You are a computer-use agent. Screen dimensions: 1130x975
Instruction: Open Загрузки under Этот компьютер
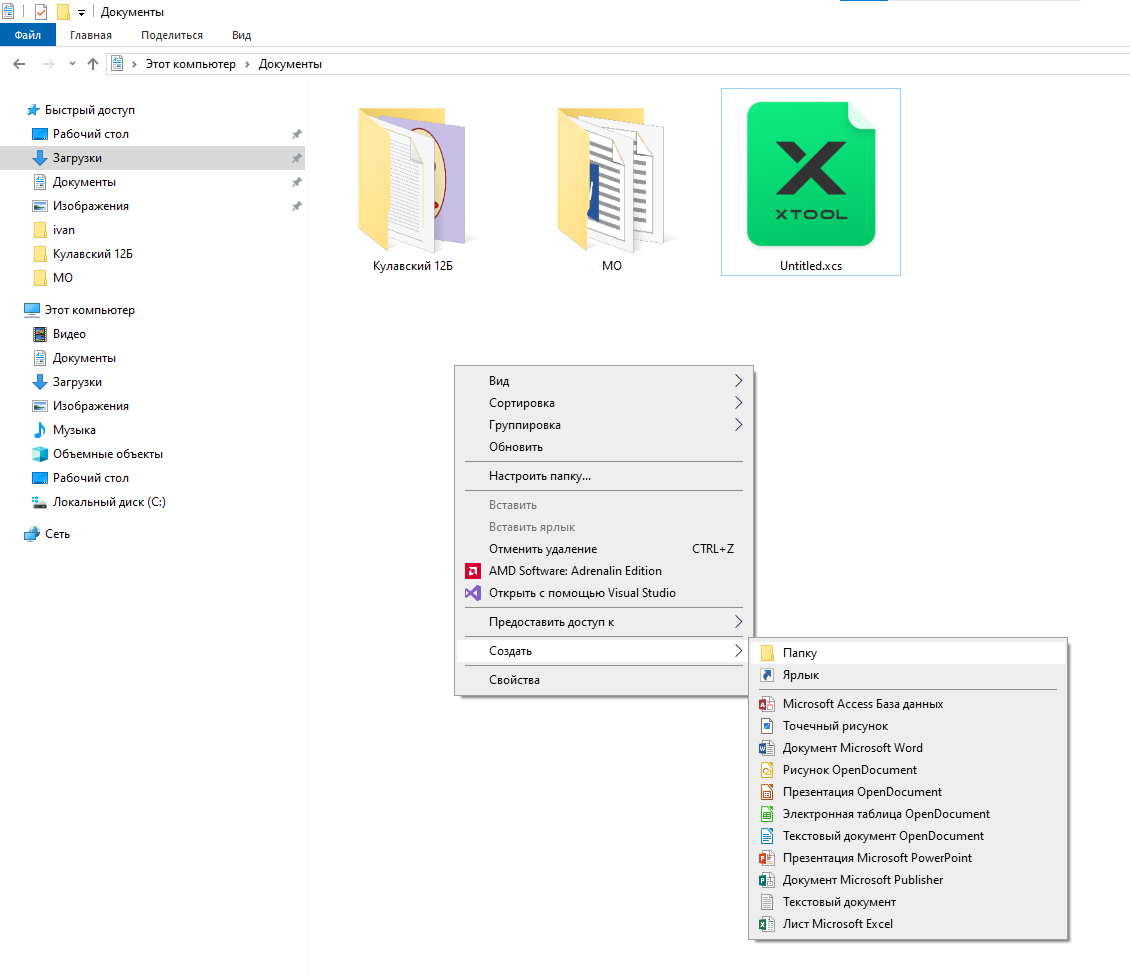click(x=76, y=382)
